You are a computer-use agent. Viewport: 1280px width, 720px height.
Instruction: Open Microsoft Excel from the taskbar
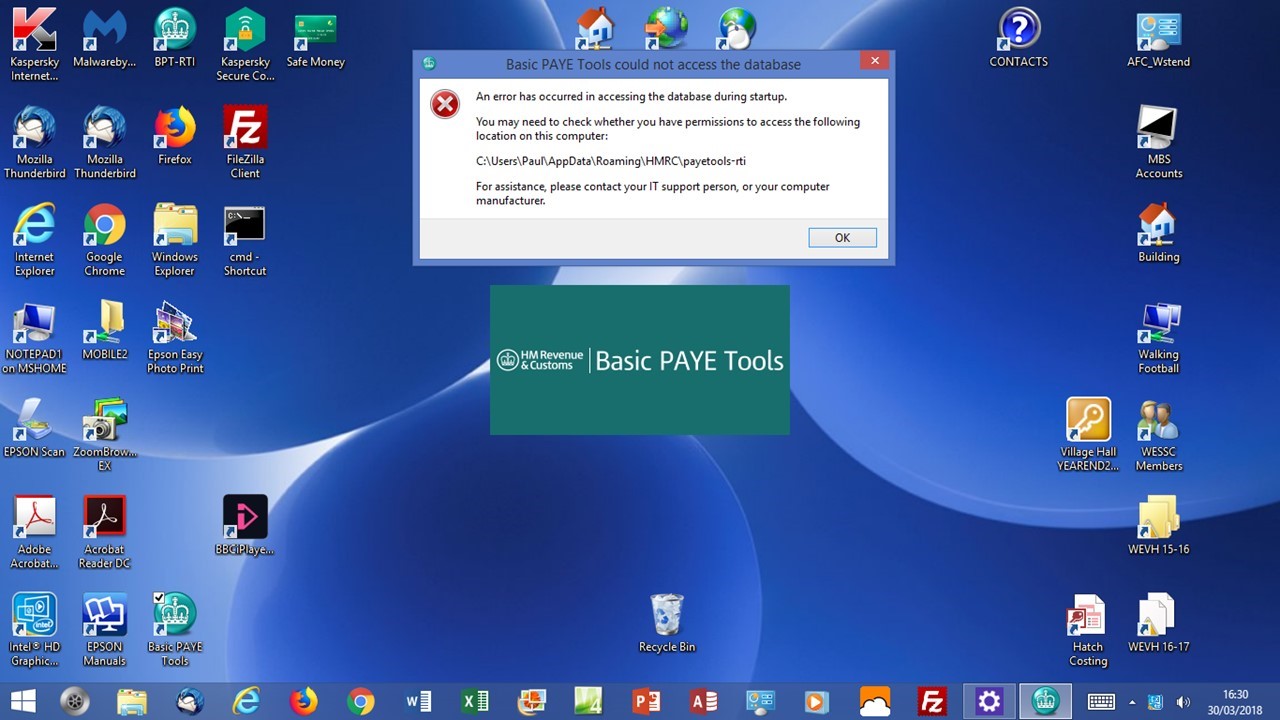[x=475, y=702]
